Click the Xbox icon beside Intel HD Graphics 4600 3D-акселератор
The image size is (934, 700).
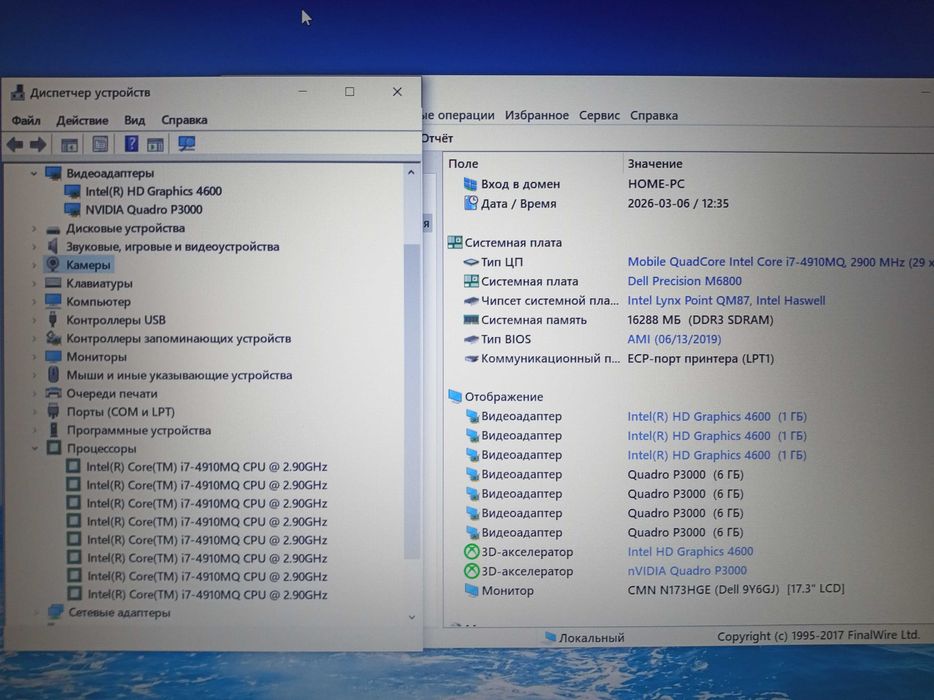coord(471,552)
